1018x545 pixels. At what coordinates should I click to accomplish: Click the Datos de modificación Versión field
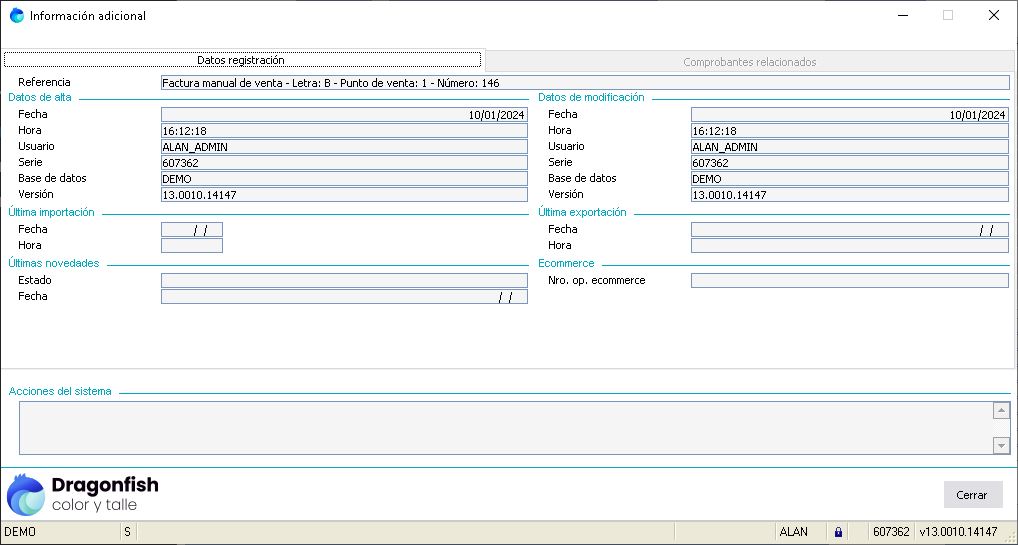tap(850, 194)
